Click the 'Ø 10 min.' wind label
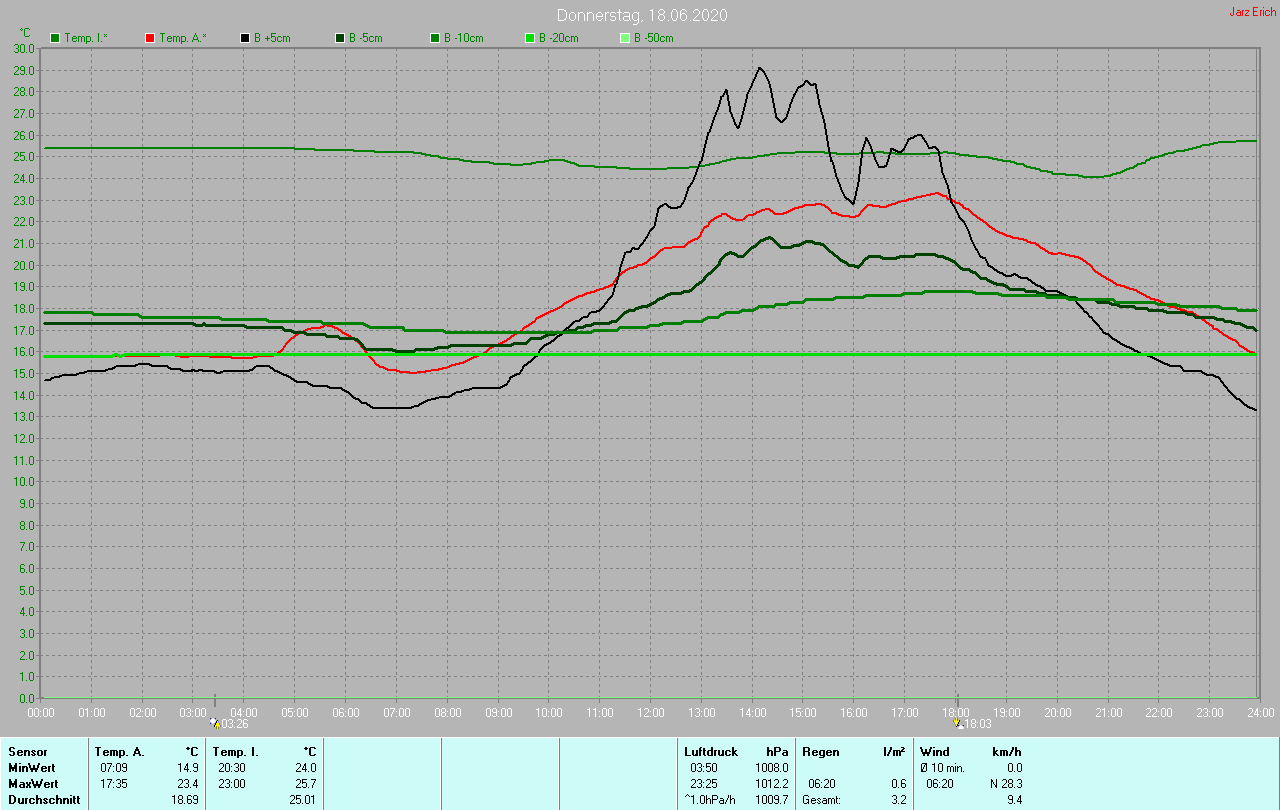This screenshot has width=1280, height=810. 942,767
